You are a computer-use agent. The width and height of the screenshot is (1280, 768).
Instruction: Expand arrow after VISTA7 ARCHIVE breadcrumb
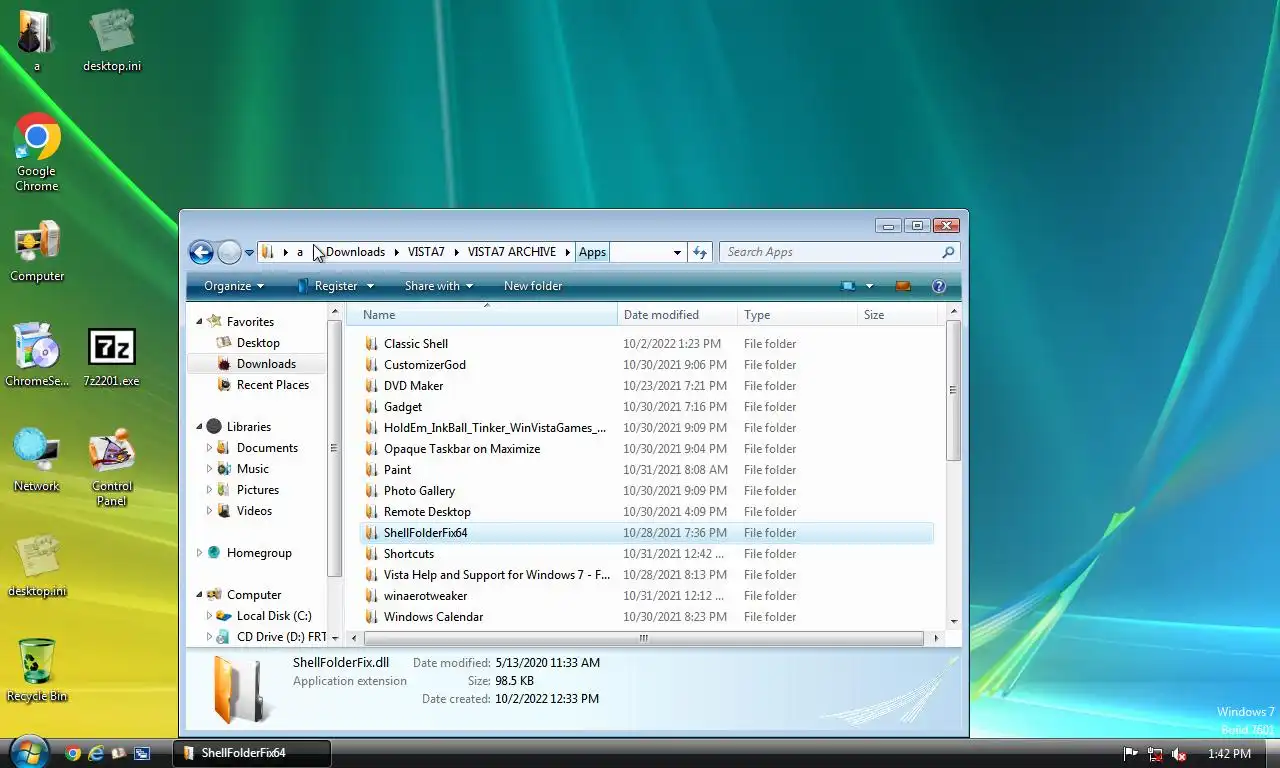pyautogui.click(x=568, y=252)
